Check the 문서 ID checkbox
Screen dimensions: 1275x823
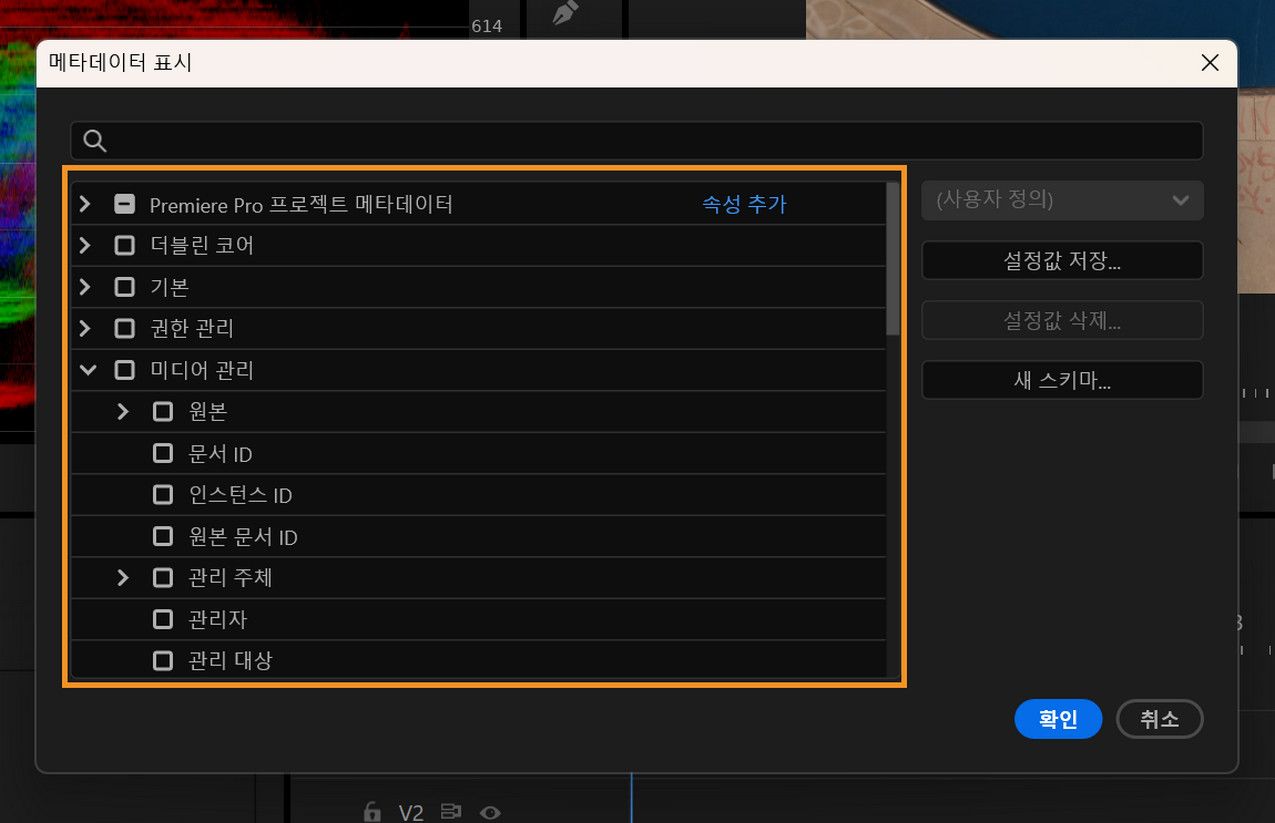point(162,453)
